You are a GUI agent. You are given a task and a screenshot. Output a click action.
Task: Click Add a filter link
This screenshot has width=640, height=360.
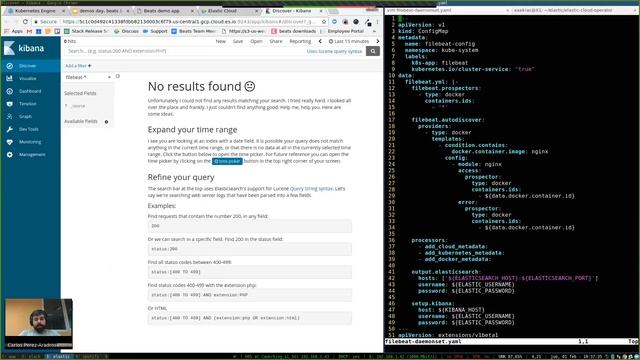click(x=78, y=66)
